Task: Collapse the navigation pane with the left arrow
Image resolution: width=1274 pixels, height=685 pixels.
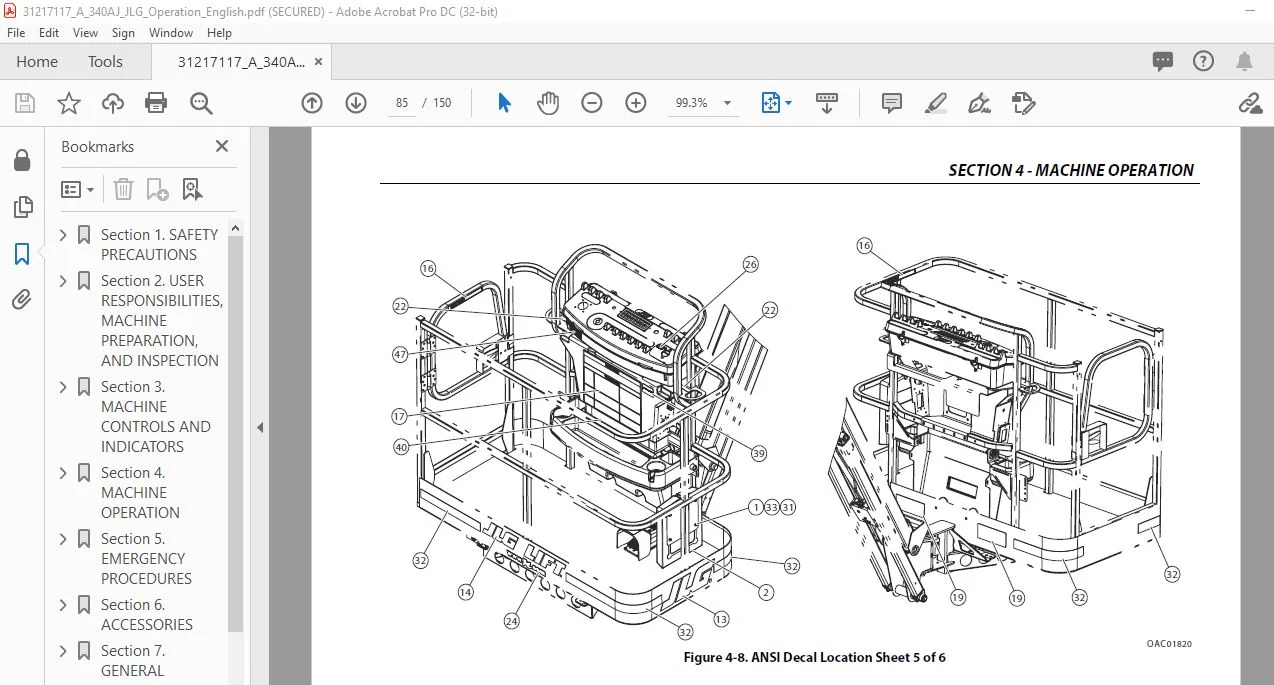Action: coord(260,427)
